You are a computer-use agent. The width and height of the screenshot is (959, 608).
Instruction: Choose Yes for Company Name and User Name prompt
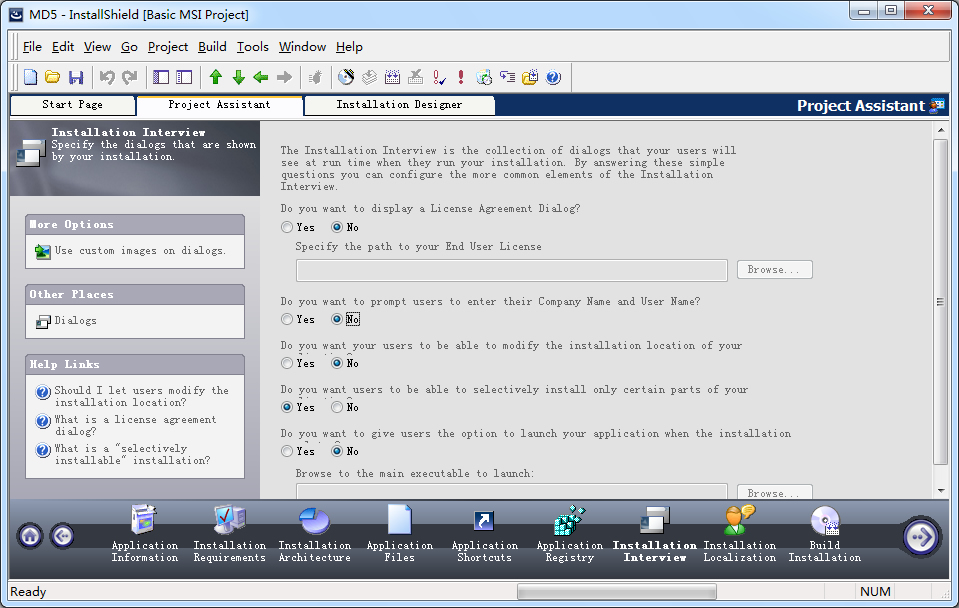click(x=298, y=319)
